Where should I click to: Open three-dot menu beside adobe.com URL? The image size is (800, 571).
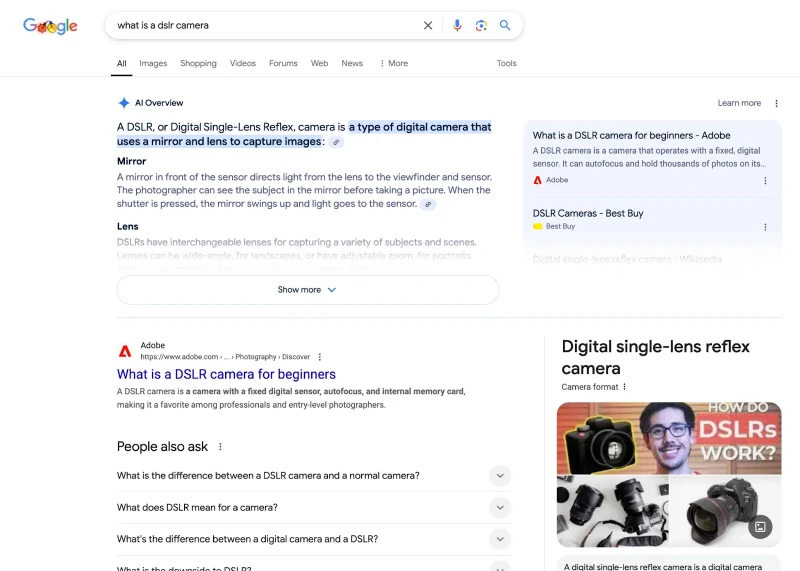[x=320, y=357]
